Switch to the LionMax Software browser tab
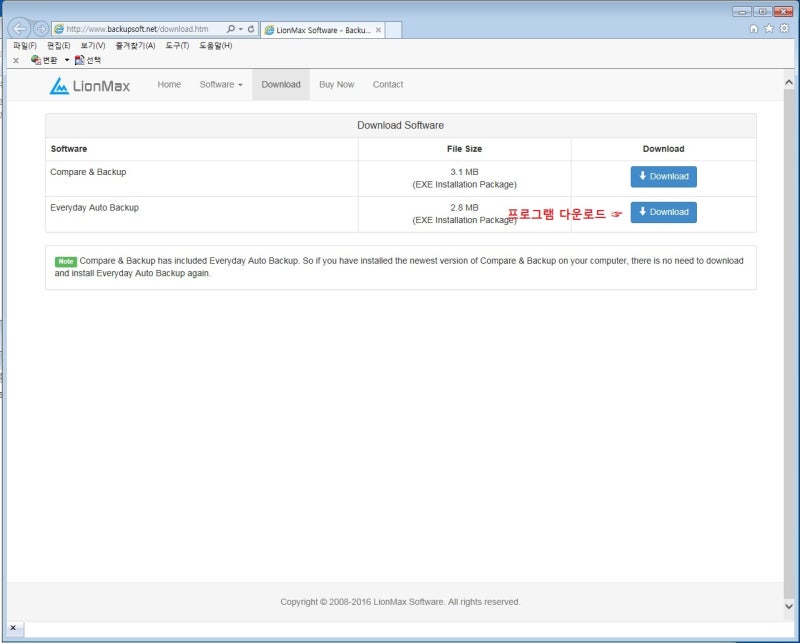The width and height of the screenshot is (800, 643). click(x=320, y=30)
